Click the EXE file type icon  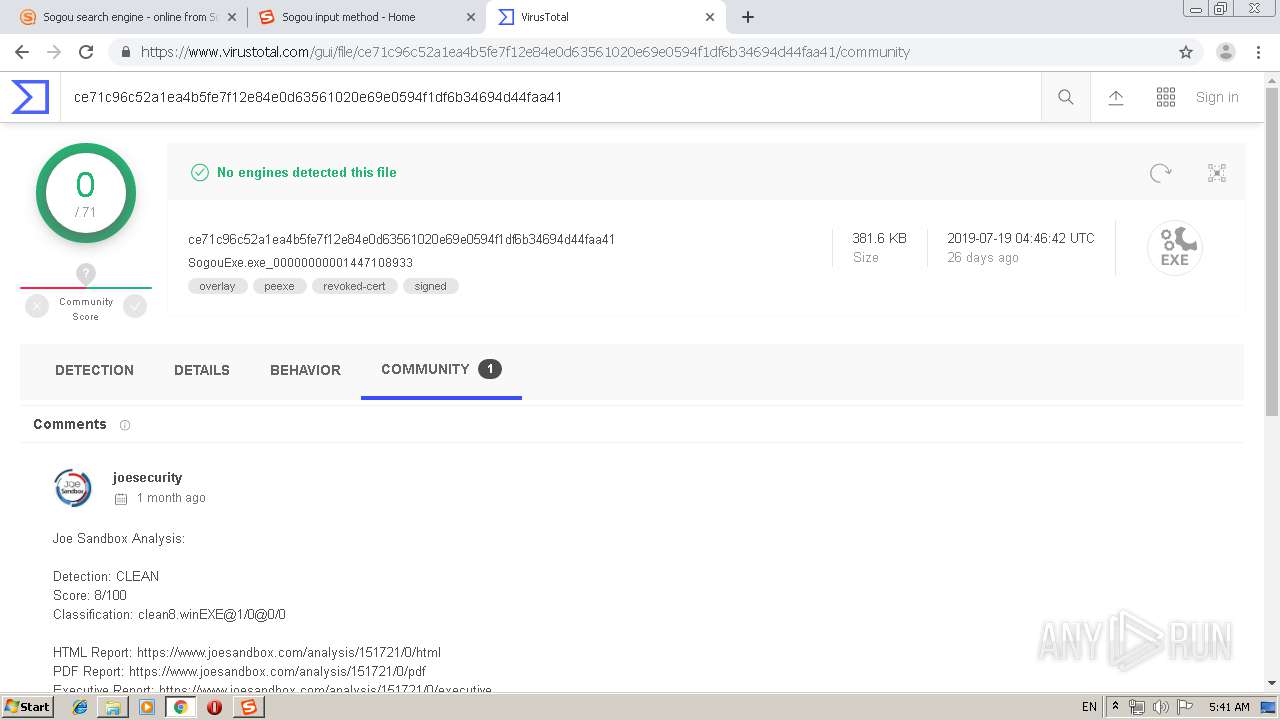1175,248
